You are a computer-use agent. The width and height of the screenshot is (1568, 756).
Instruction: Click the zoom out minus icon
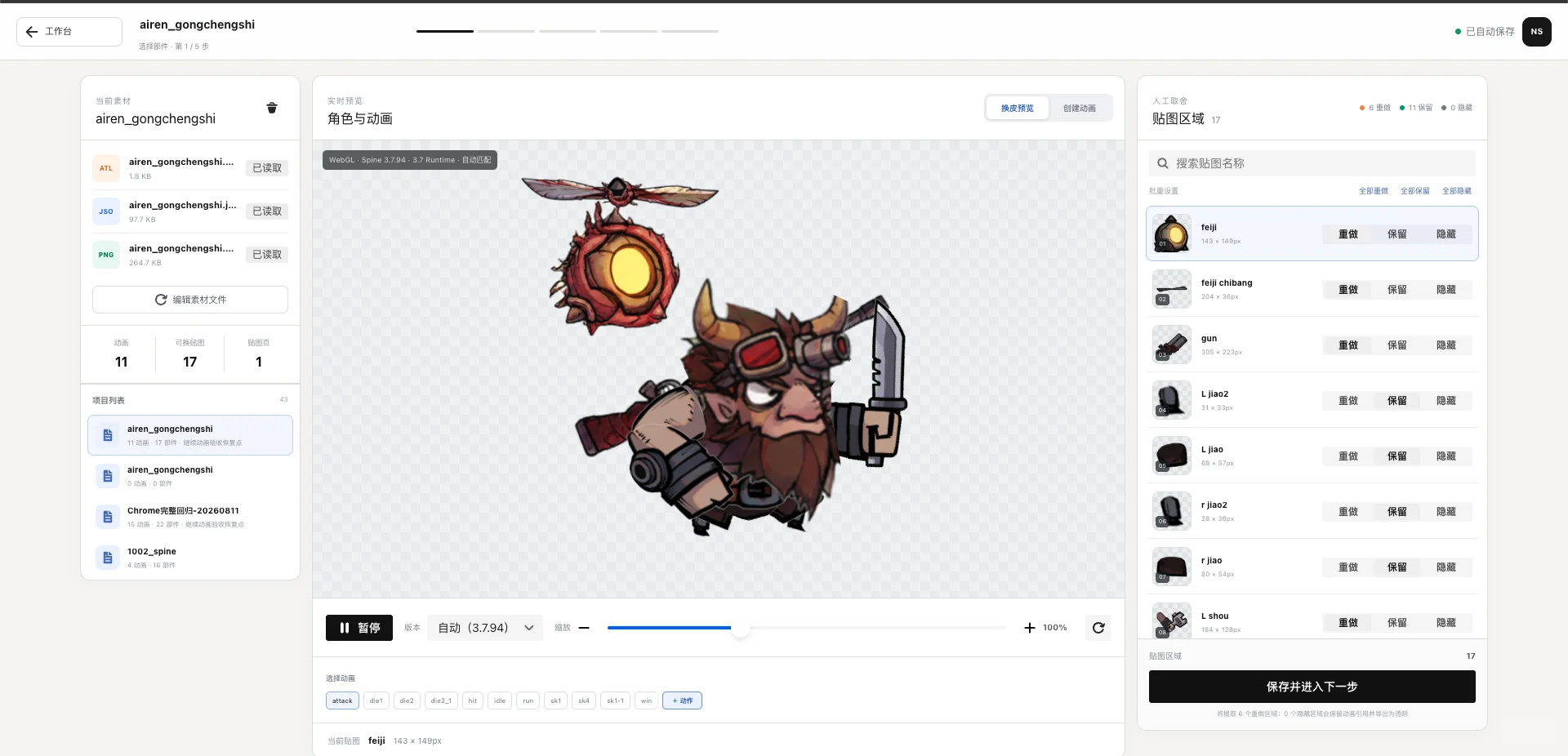pyautogui.click(x=584, y=628)
